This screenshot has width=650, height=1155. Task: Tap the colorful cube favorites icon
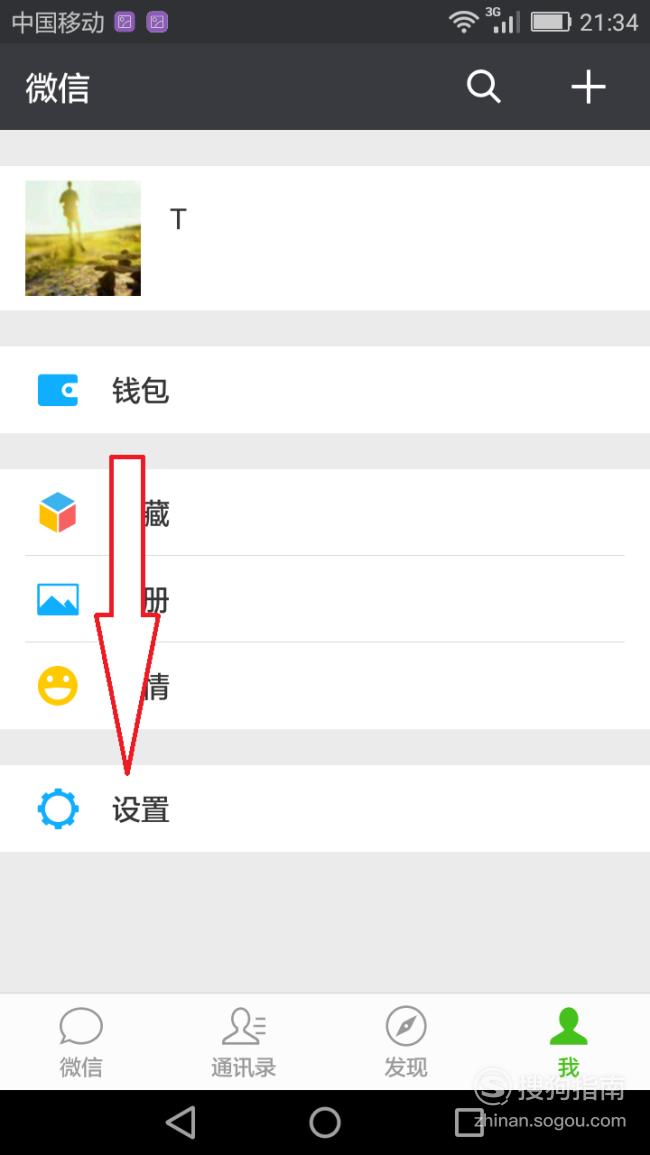coord(57,512)
